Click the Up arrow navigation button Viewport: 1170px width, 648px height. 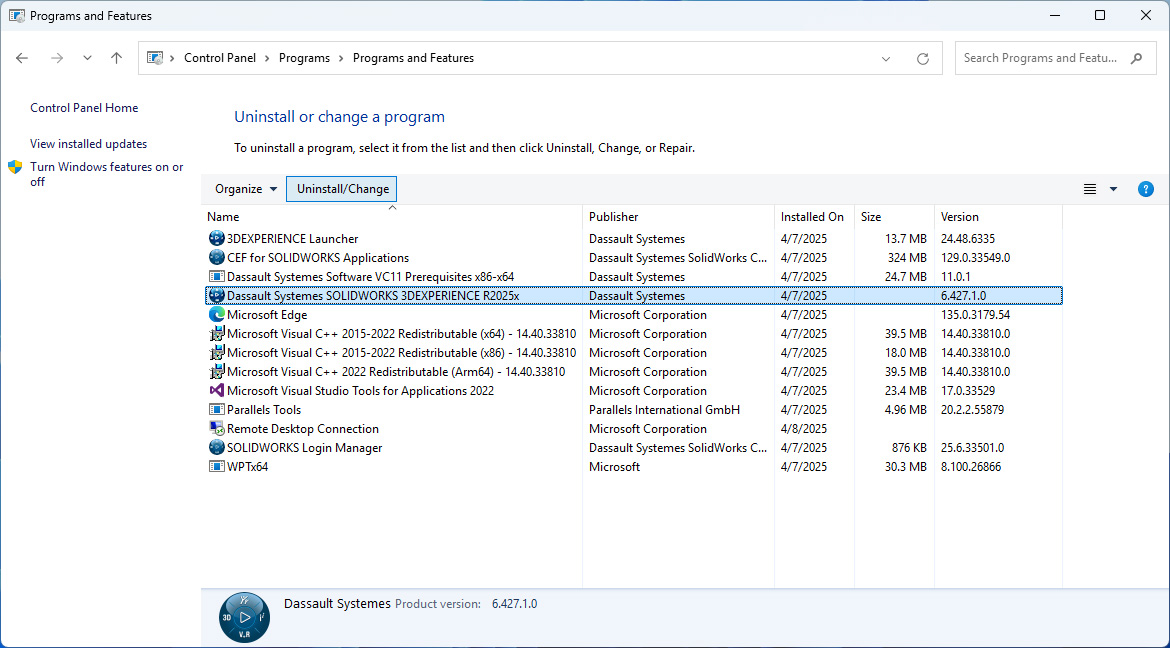[x=116, y=59]
